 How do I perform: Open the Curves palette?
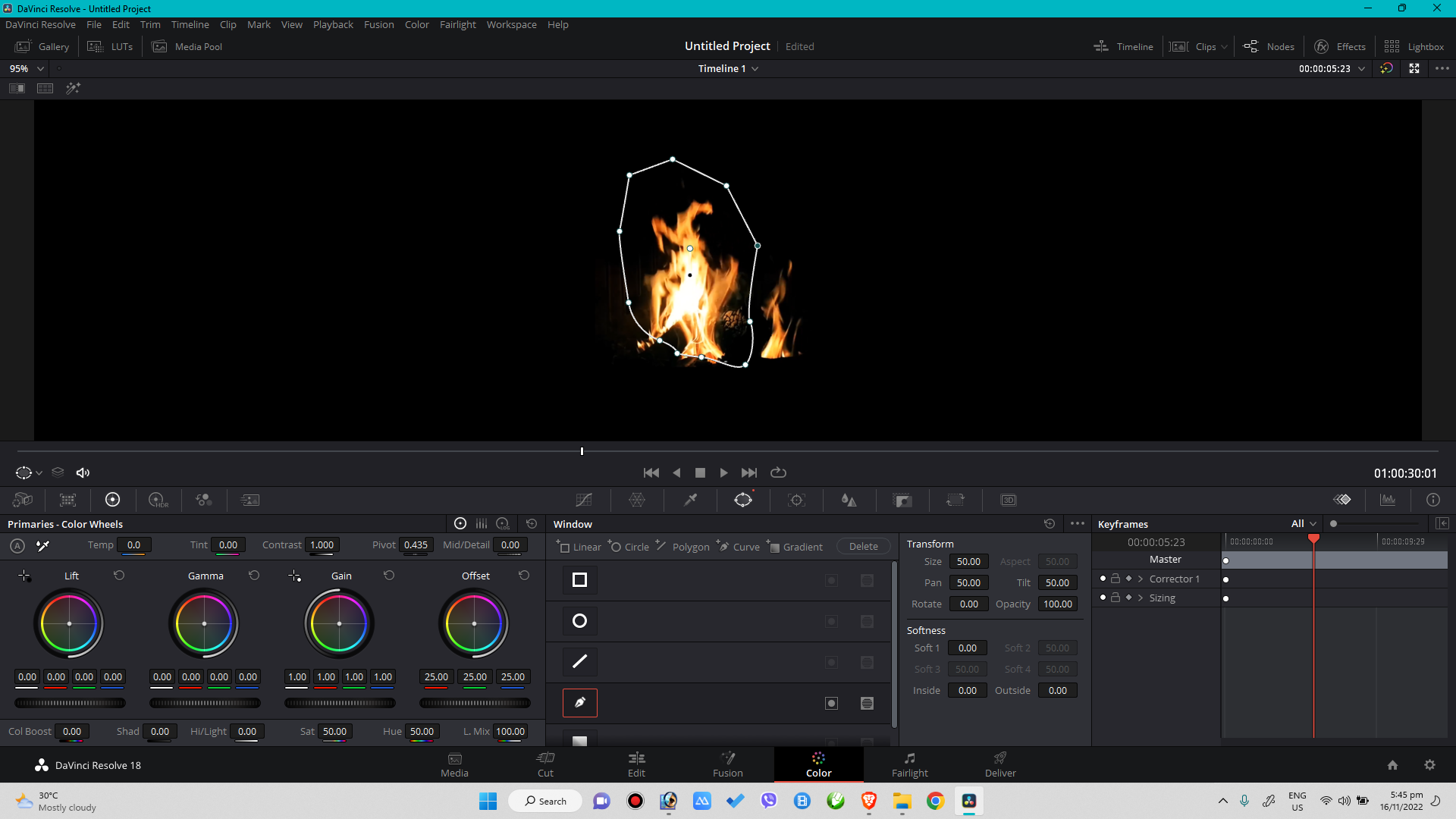click(x=584, y=500)
